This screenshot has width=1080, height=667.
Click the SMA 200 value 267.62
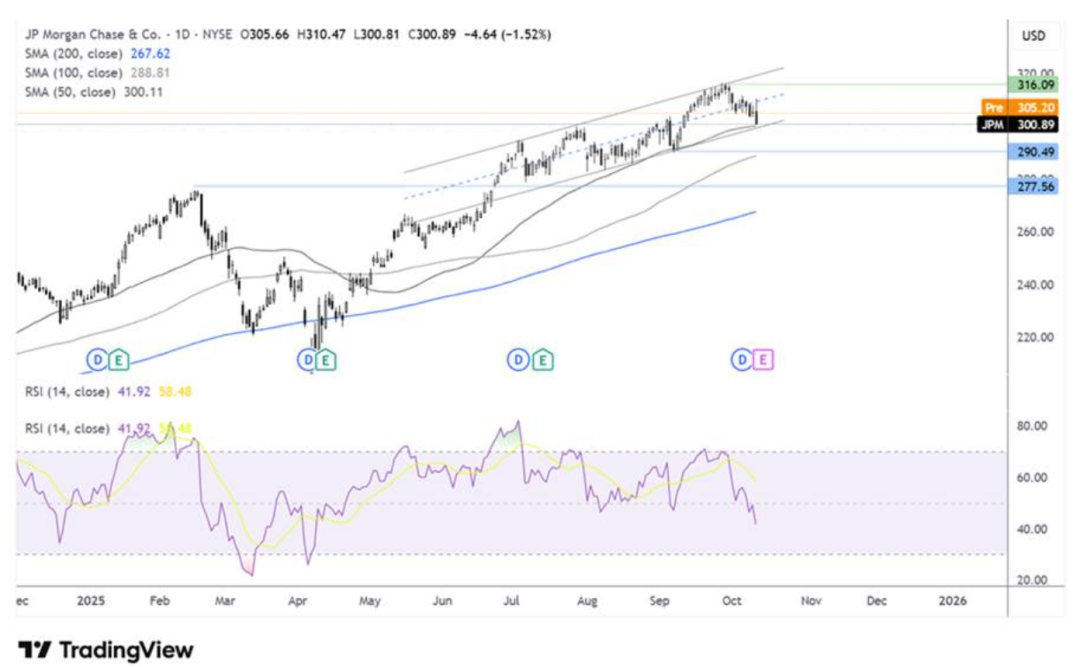point(150,53)
